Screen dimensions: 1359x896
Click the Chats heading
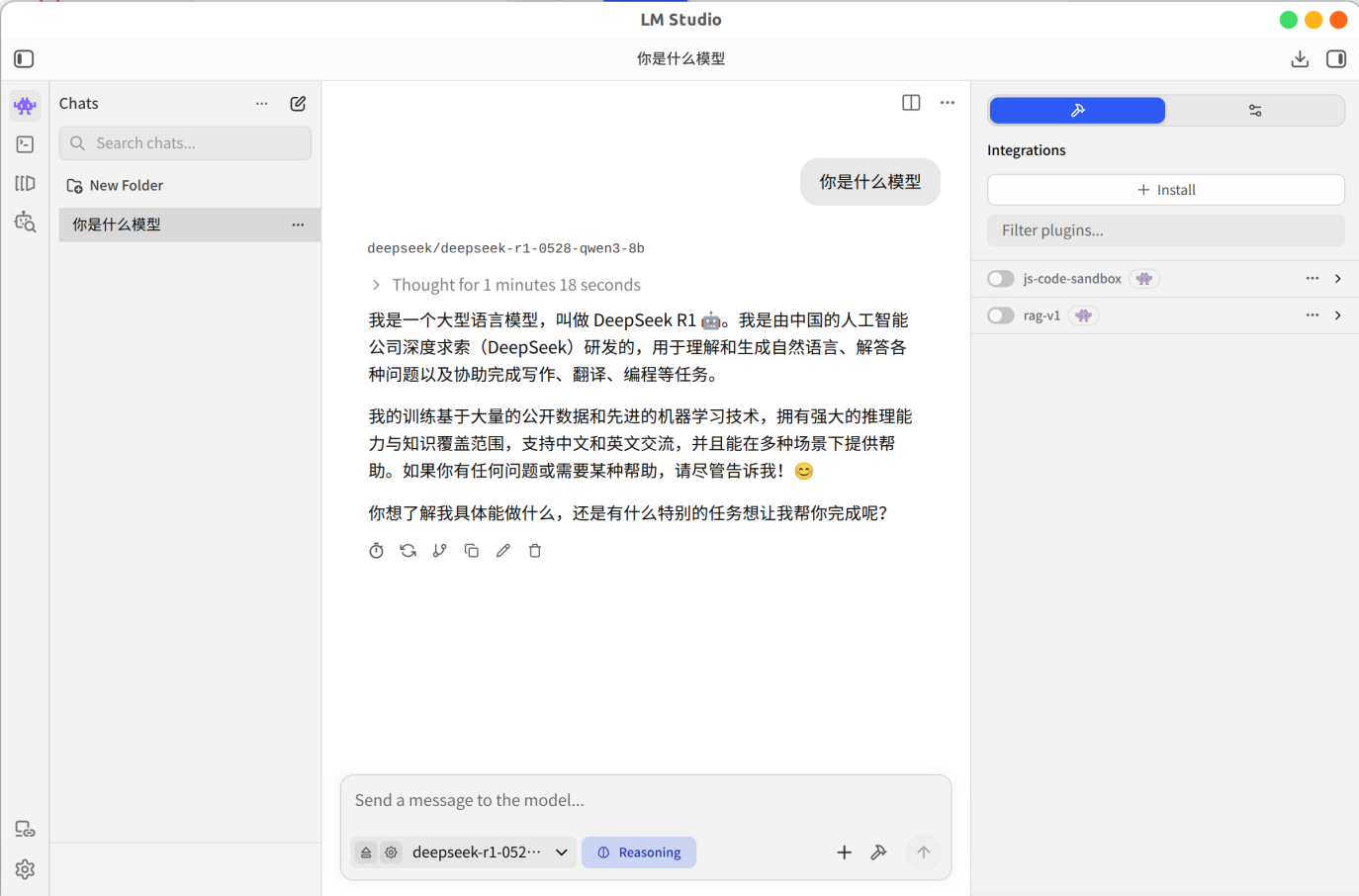[79, 104]
